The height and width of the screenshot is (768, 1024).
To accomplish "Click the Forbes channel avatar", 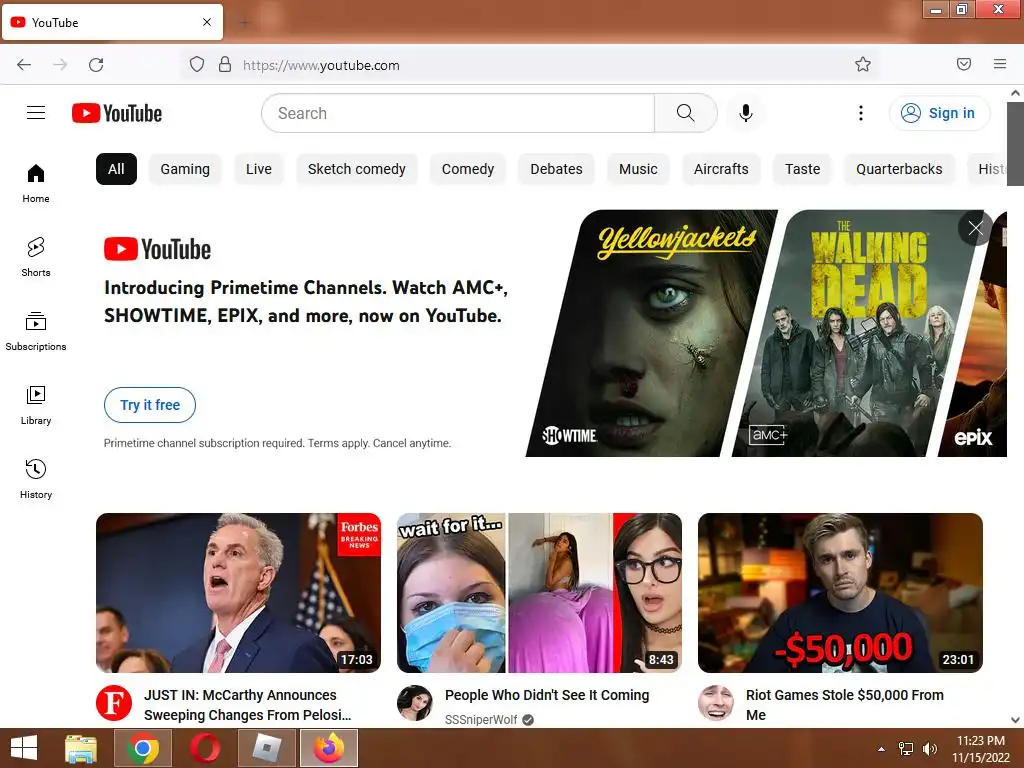I will tap(114, 703).
